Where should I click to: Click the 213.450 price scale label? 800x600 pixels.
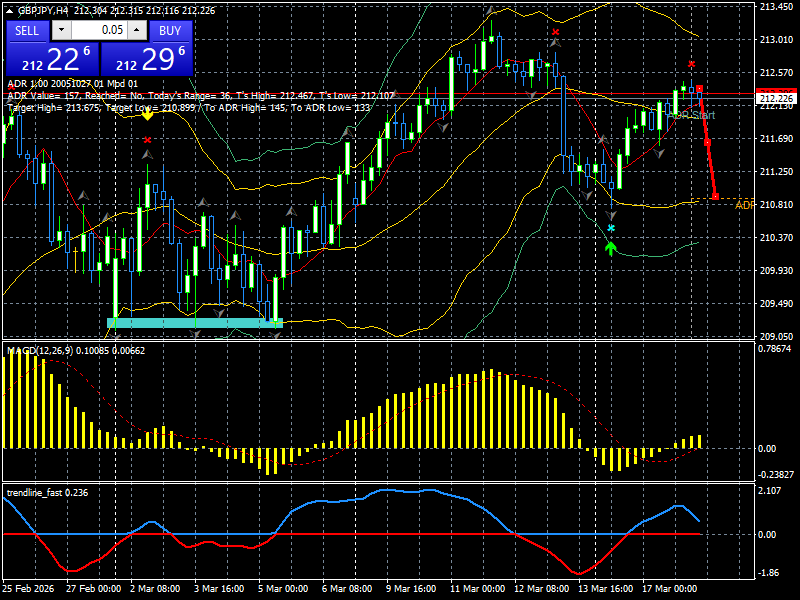pyautogui.click(x=776, y=7)
